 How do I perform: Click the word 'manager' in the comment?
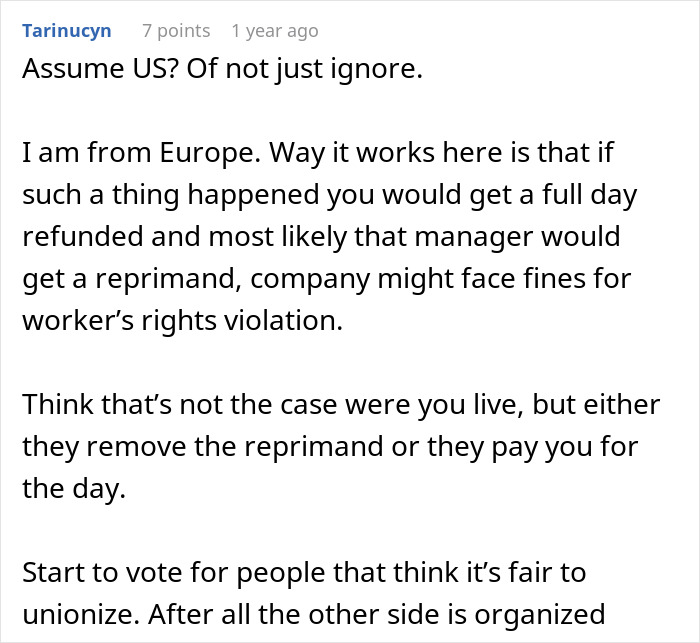474,237
